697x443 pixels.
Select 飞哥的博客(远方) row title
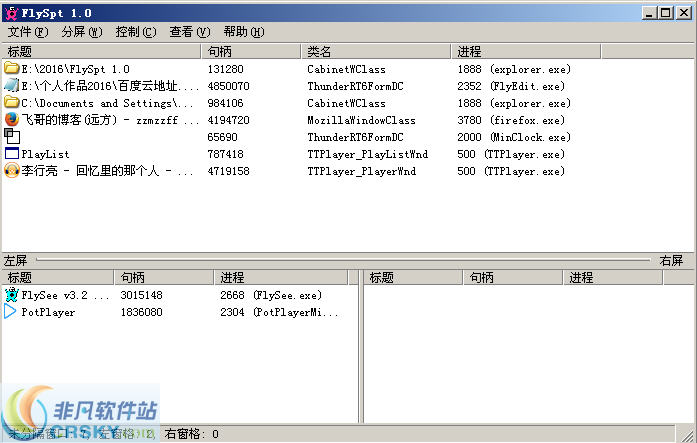(x=110, y=120)
